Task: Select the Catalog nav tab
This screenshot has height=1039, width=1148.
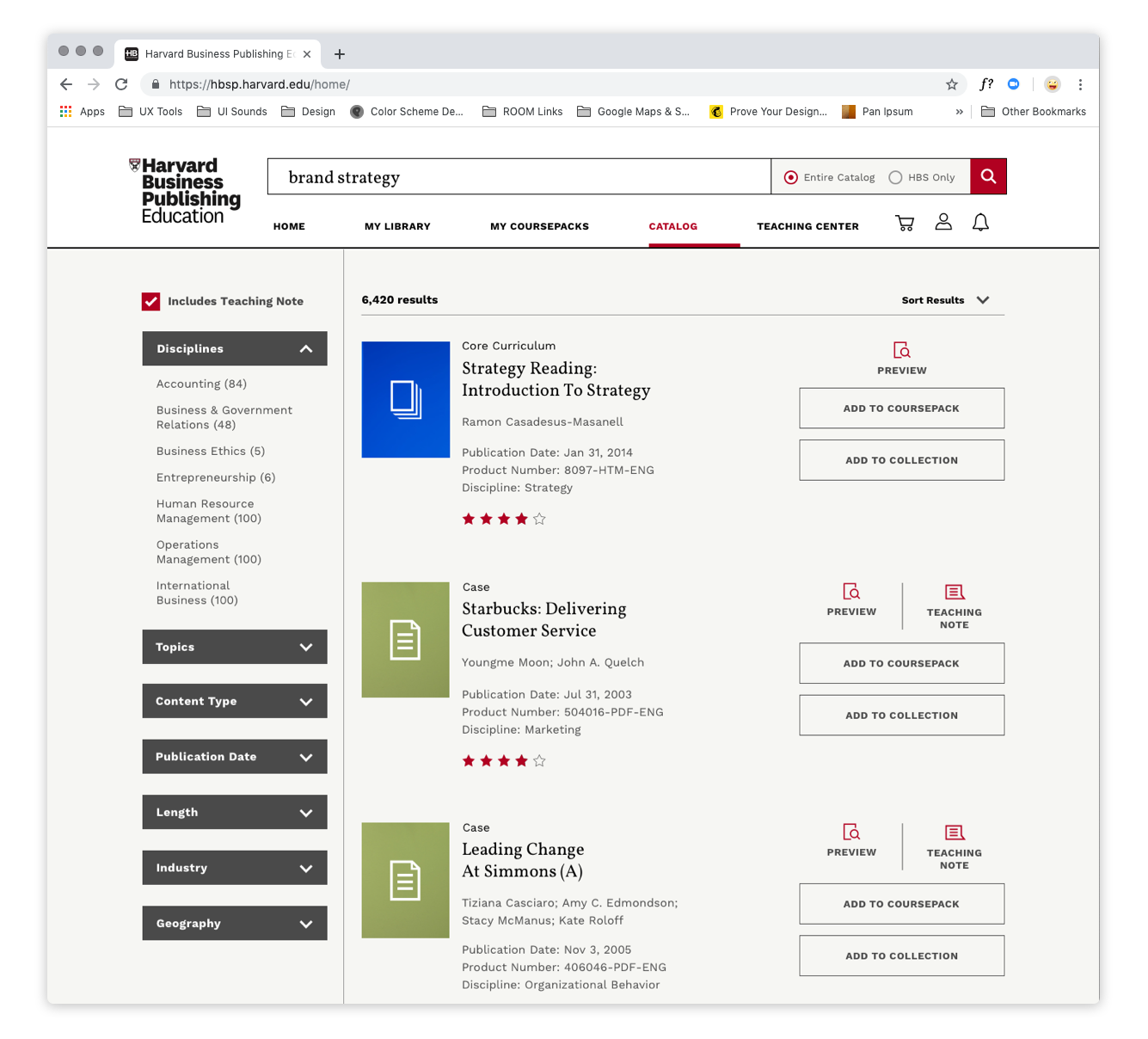Action: [x=673, y=226]
